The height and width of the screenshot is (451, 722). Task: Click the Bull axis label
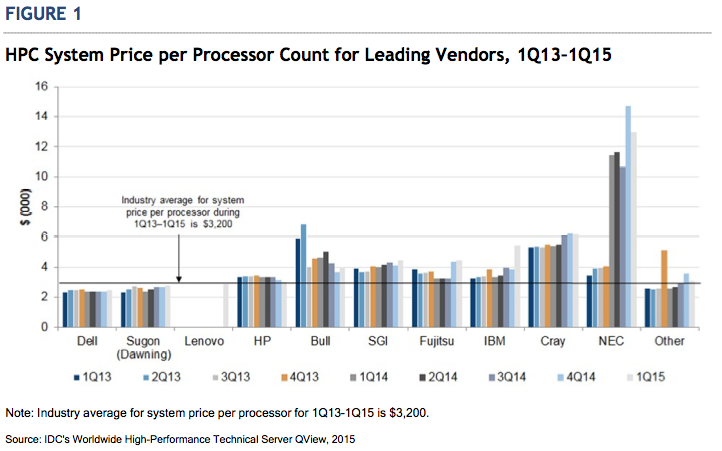coord(320,341)
